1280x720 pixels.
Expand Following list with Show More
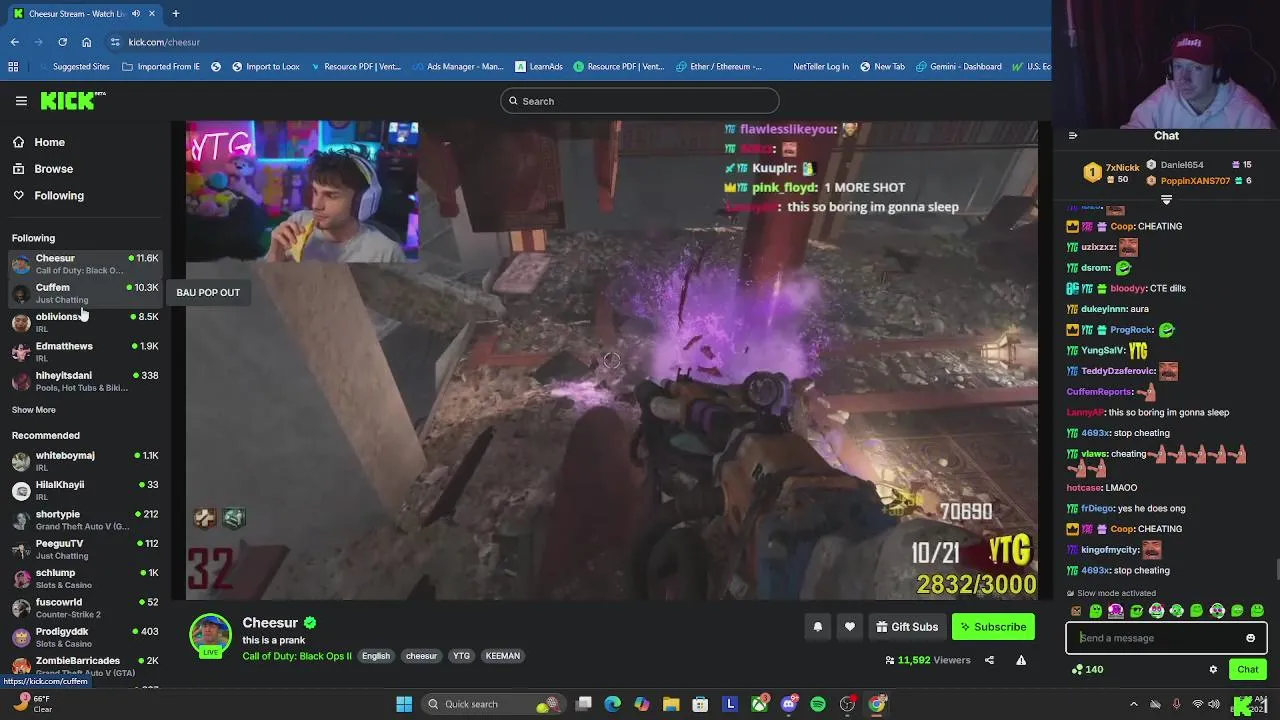tap(34, 410)
